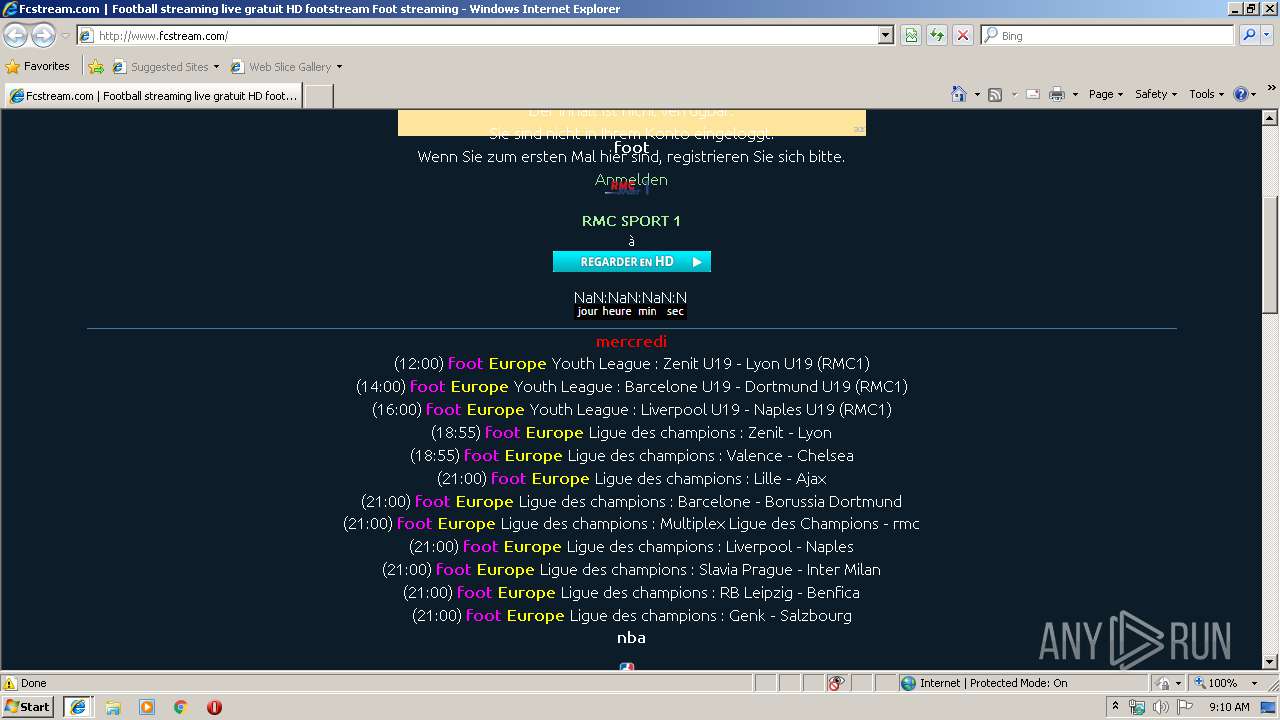This screenshot has width=1280, height=720.
Task: Open Windows Media Player taskbar icon
Action: 147,707
